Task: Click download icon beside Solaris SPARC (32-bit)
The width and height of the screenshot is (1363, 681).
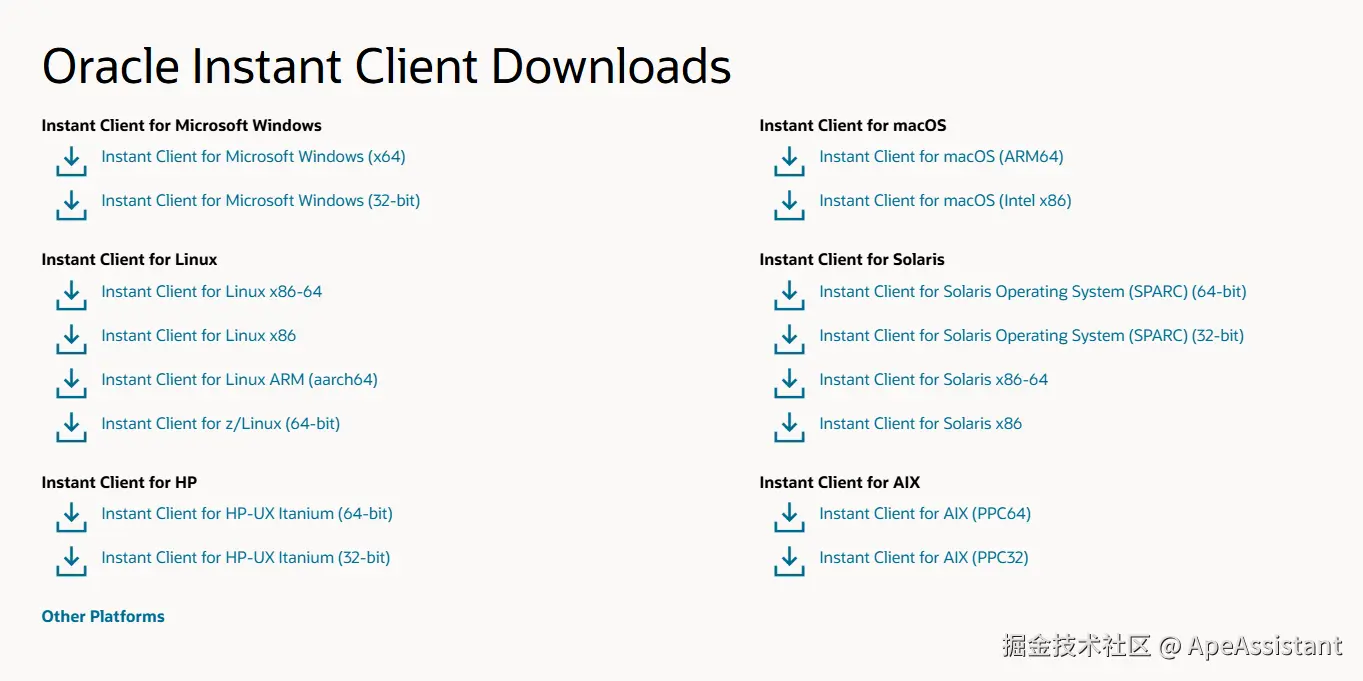Action: coord(789,340)
